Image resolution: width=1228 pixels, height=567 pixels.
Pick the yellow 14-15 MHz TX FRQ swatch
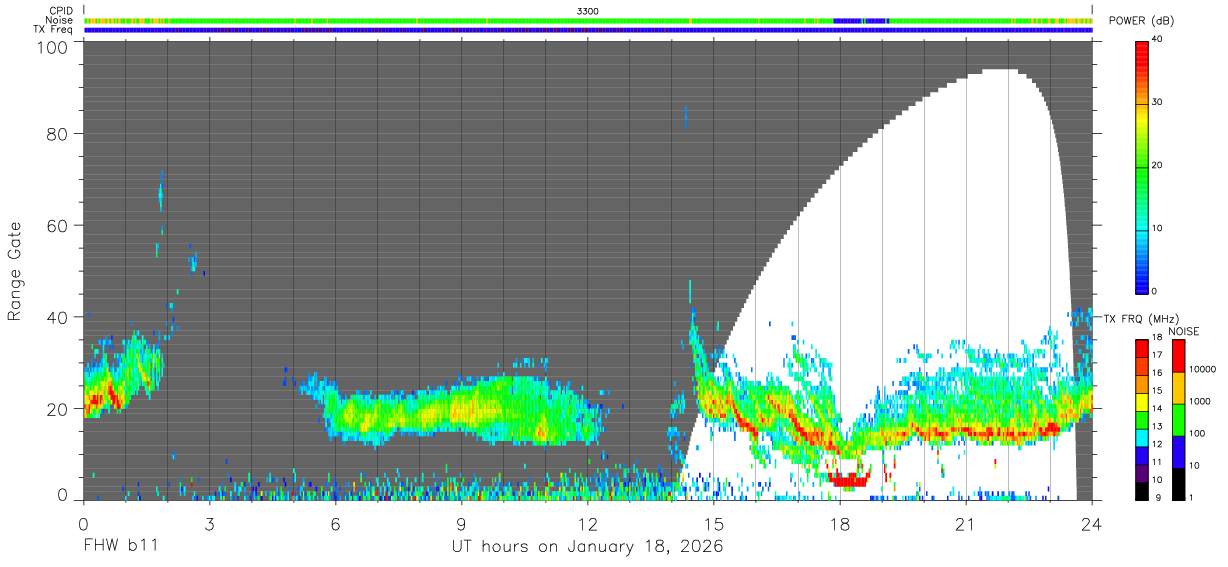pos(1142,400)
